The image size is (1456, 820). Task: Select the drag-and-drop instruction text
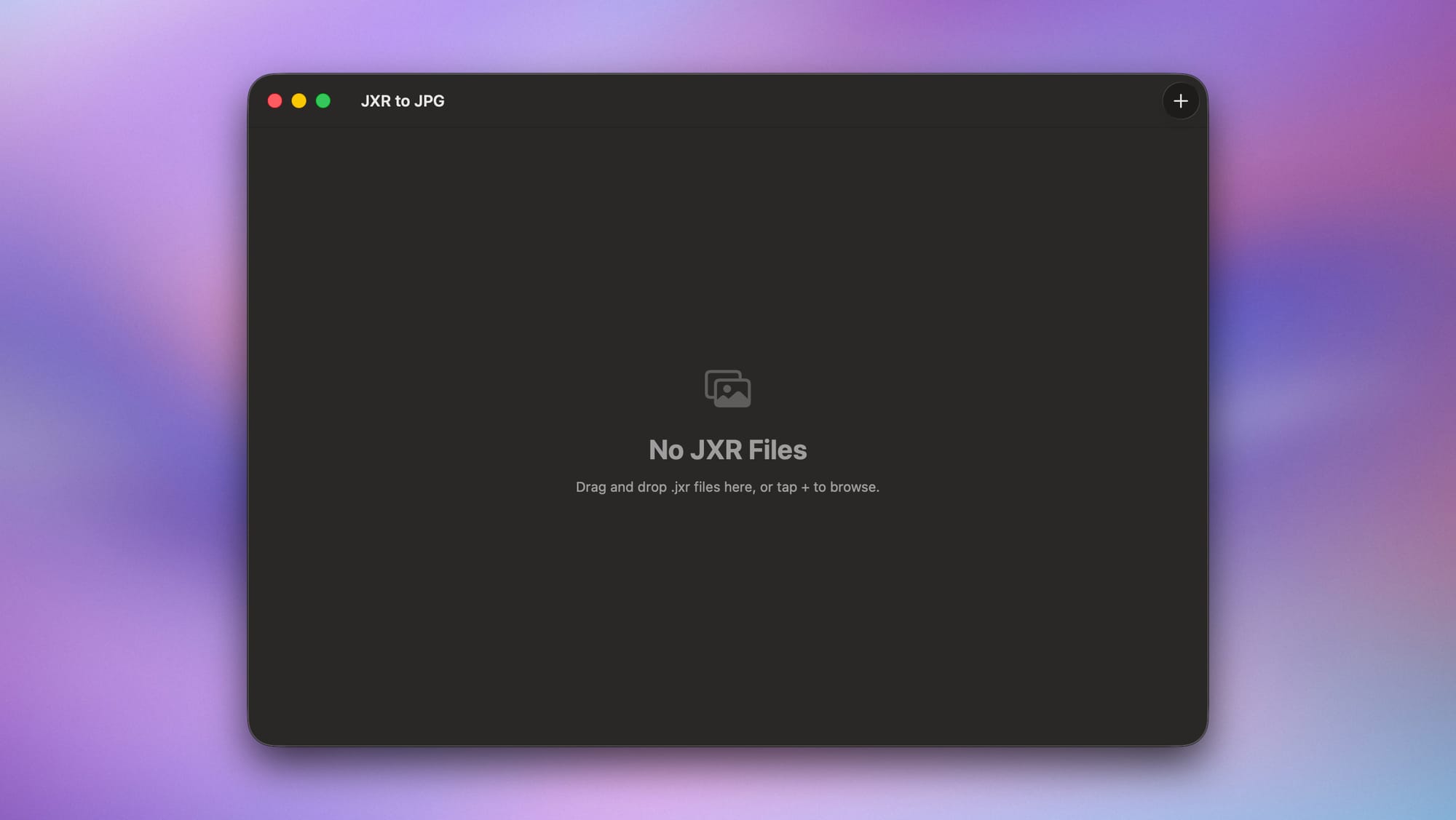tap(727, 487)
